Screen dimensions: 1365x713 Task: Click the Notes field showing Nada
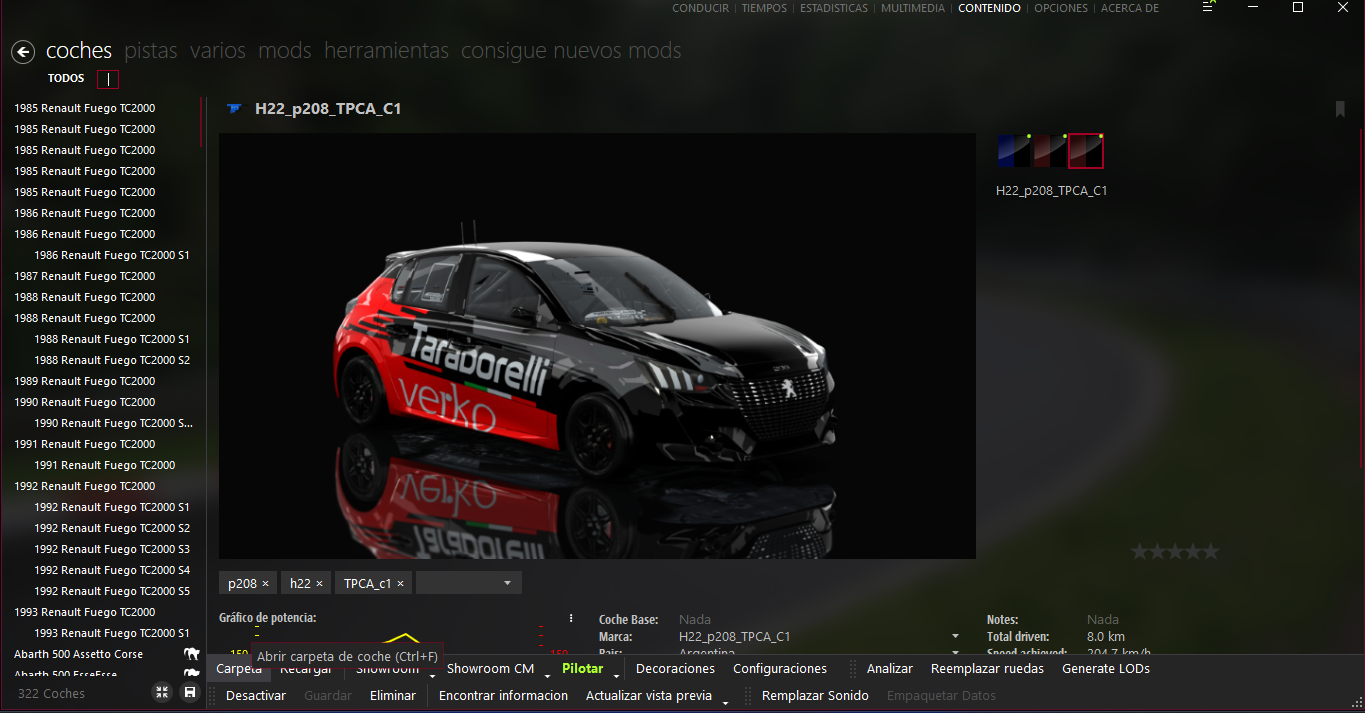click(x=1103, y=620)
